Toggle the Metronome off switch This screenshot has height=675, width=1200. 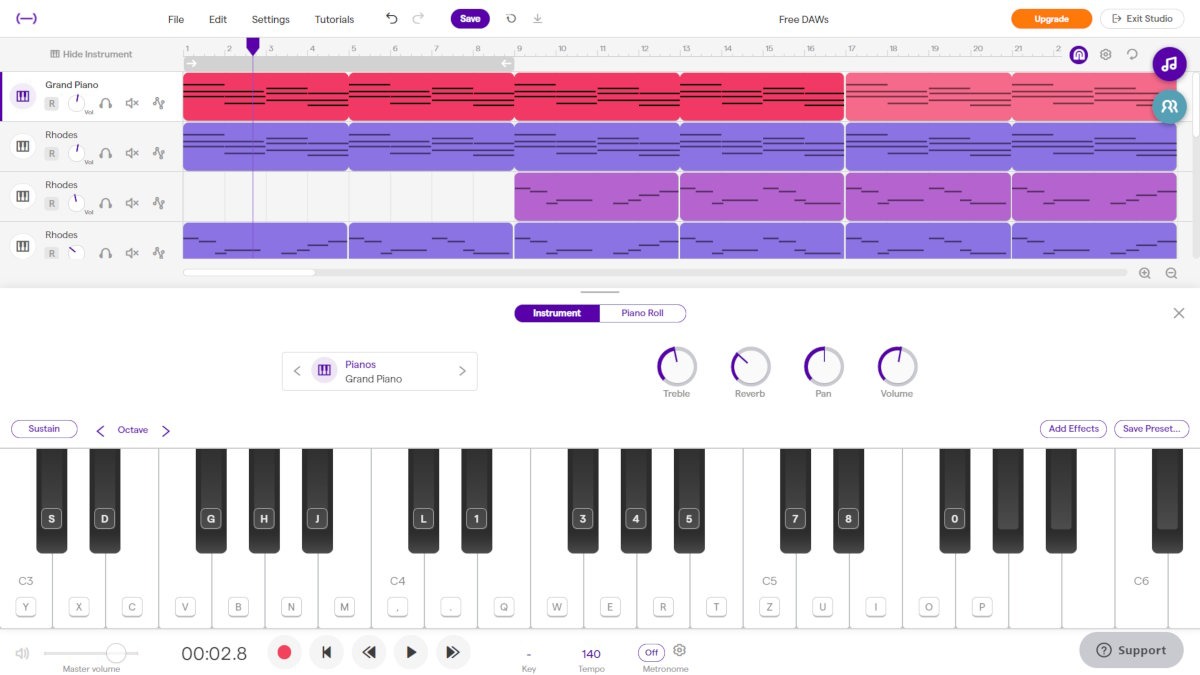coord(651,652)
